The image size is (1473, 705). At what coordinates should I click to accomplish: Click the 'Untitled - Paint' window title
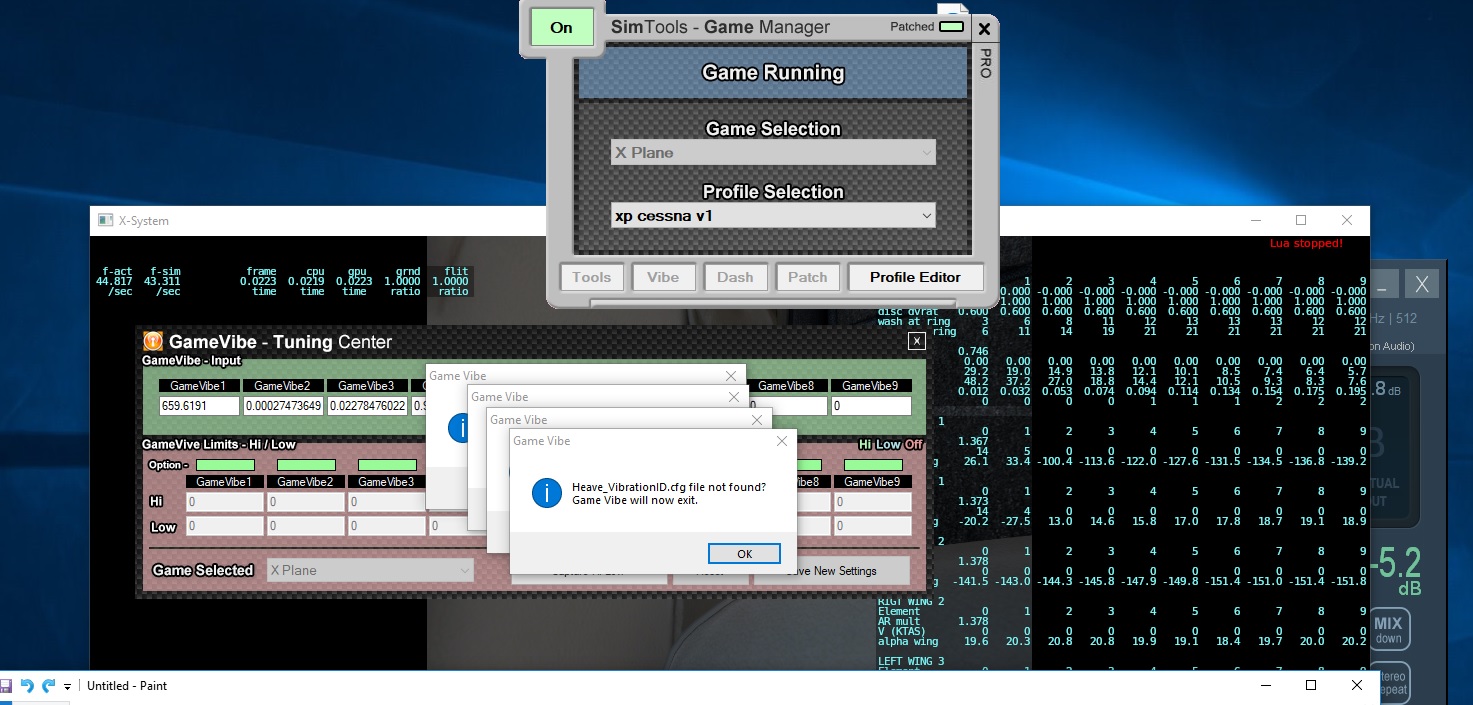click(x=127, y=686)
